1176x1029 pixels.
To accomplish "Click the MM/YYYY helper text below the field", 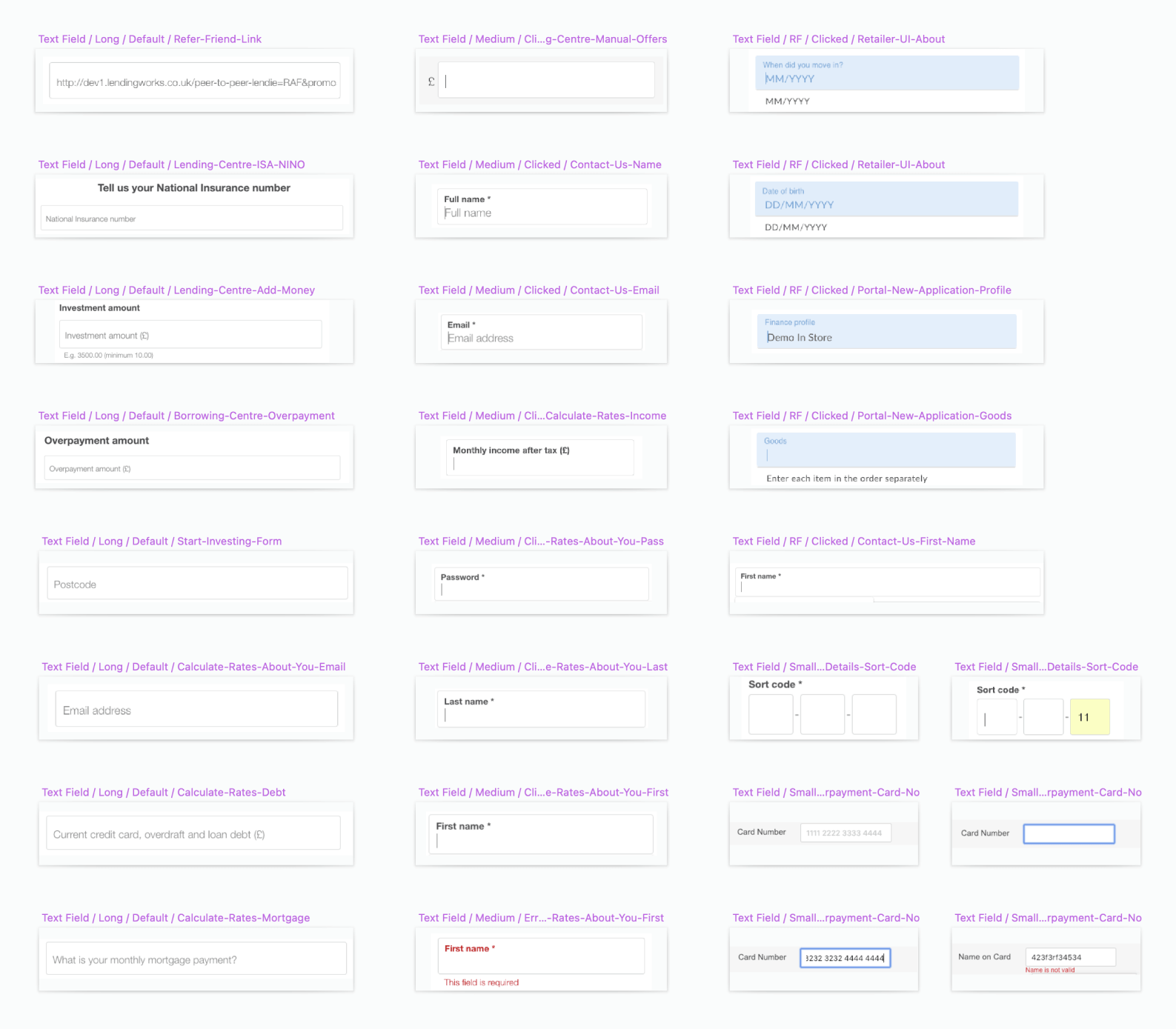I will pos(788,101).
